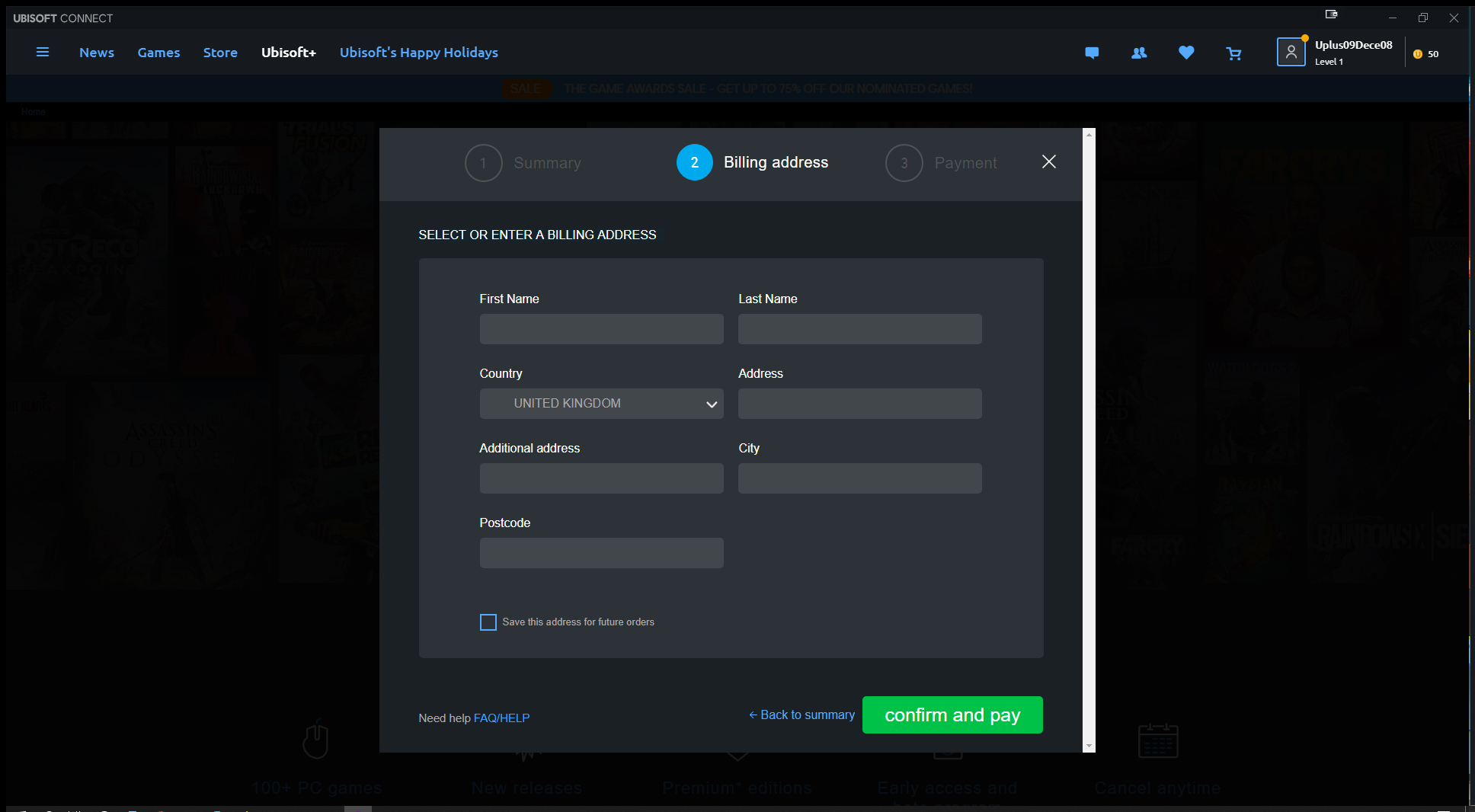Screen dimensions: 1475x812
Task: Open the Store menu
Action: point(220,53)
